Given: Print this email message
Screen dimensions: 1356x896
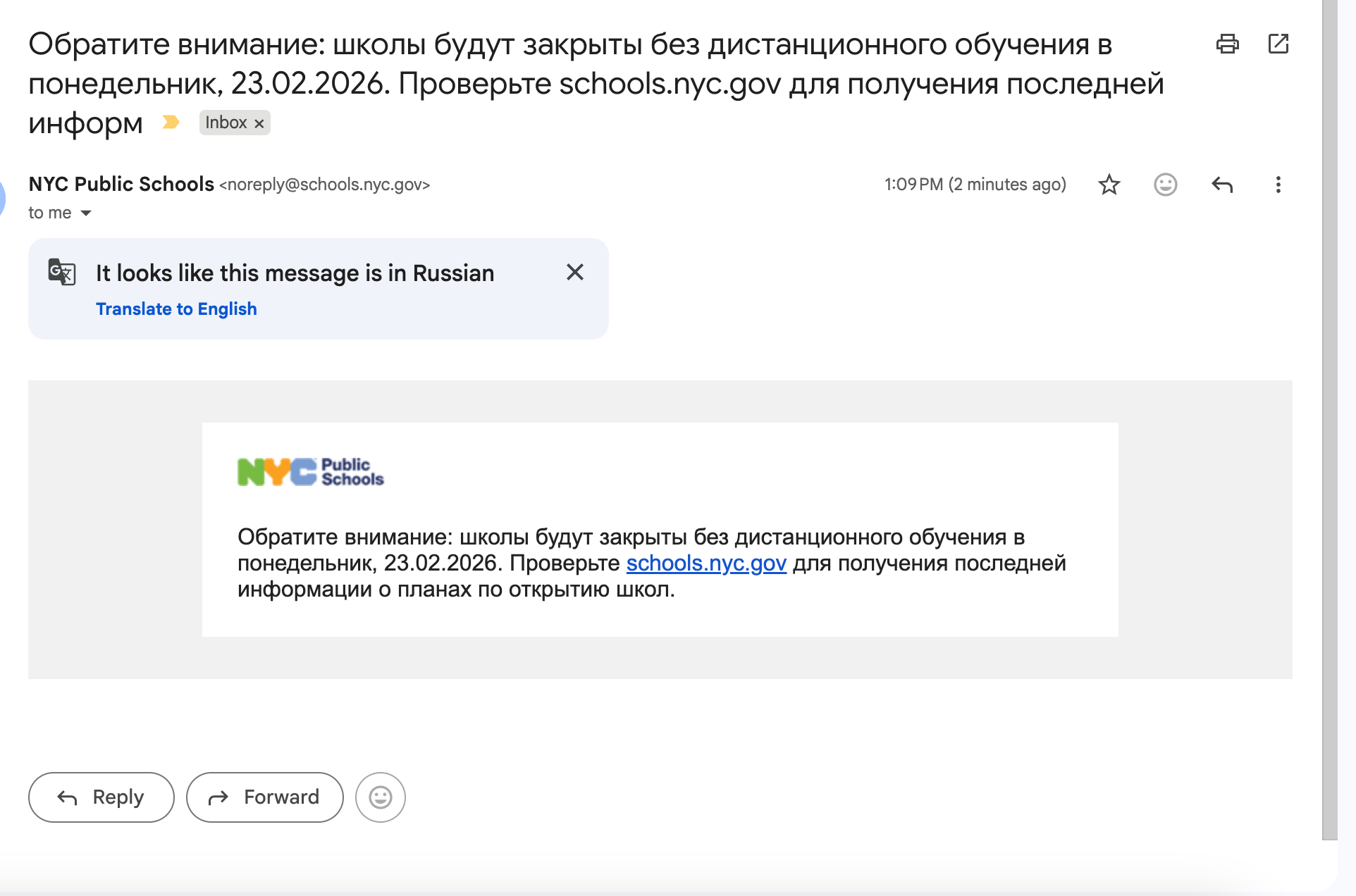Looking at the screenshot, I should [x=1227, y=44].
